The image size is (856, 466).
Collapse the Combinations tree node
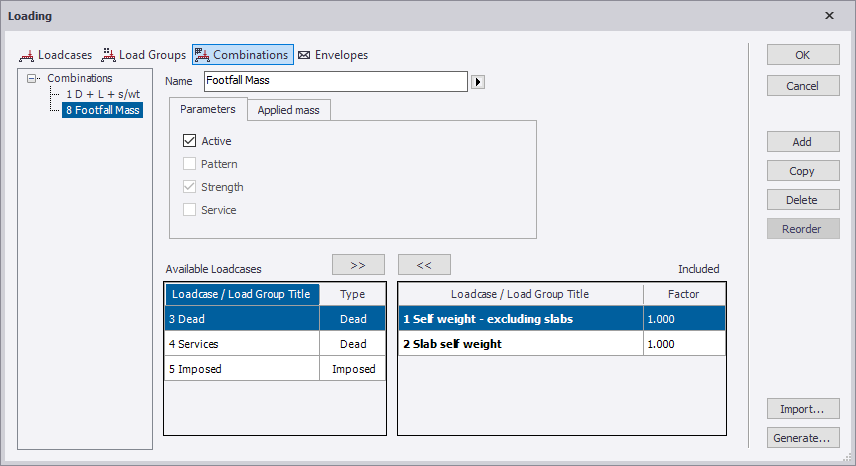pos(33,78)
